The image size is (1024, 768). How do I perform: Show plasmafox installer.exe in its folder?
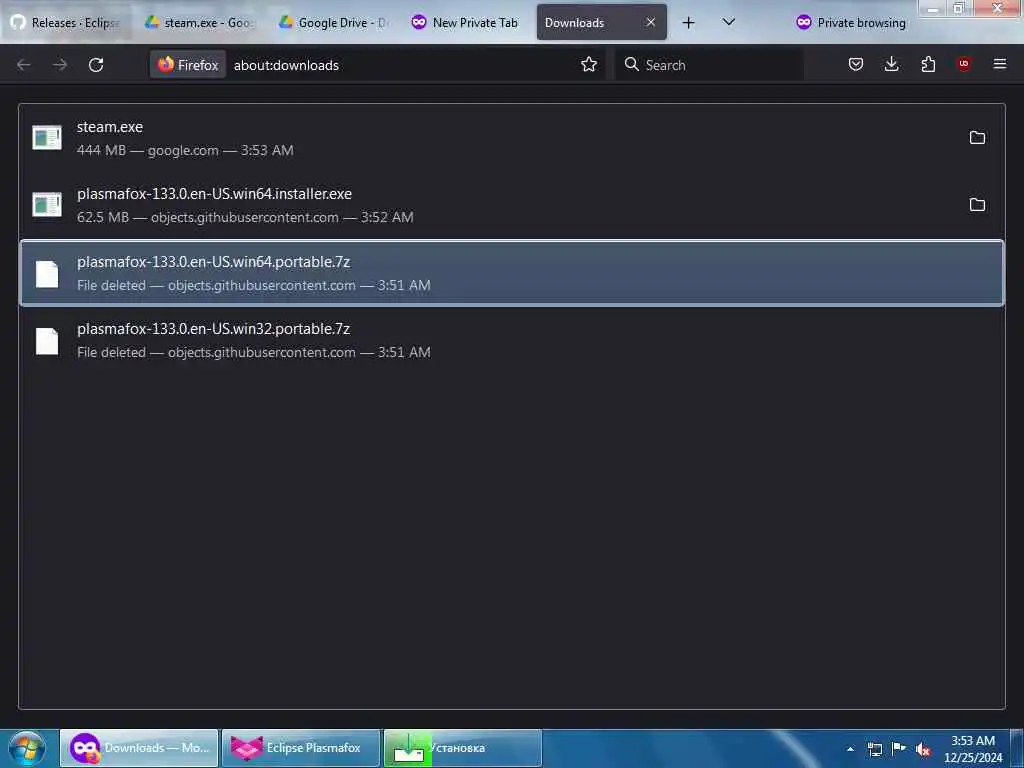coord(977,205)
